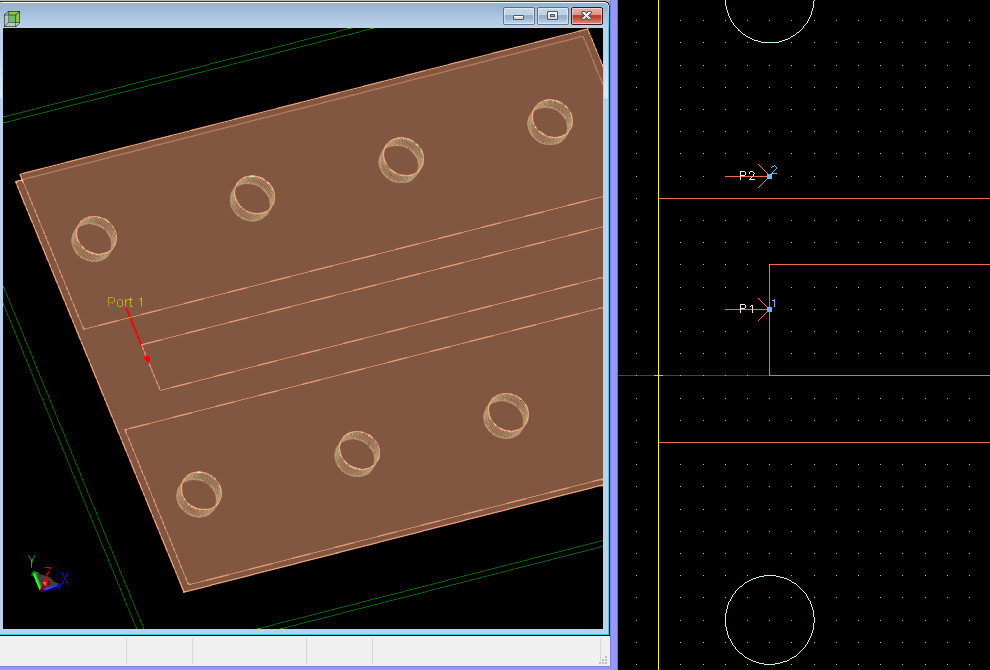The image size is (990, 670).
Task: Select middle via in lower ground row
Action: pyautogui.click(x=357, y=453)
